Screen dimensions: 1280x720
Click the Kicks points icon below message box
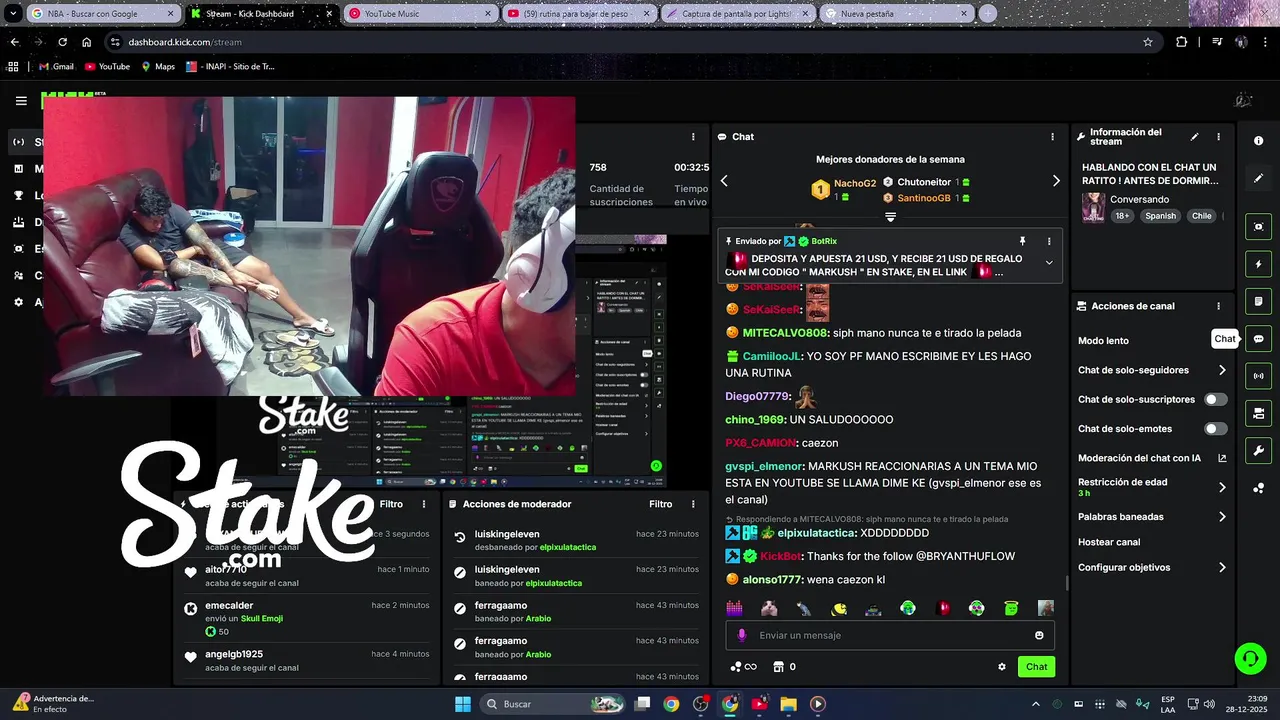[744, 667]
